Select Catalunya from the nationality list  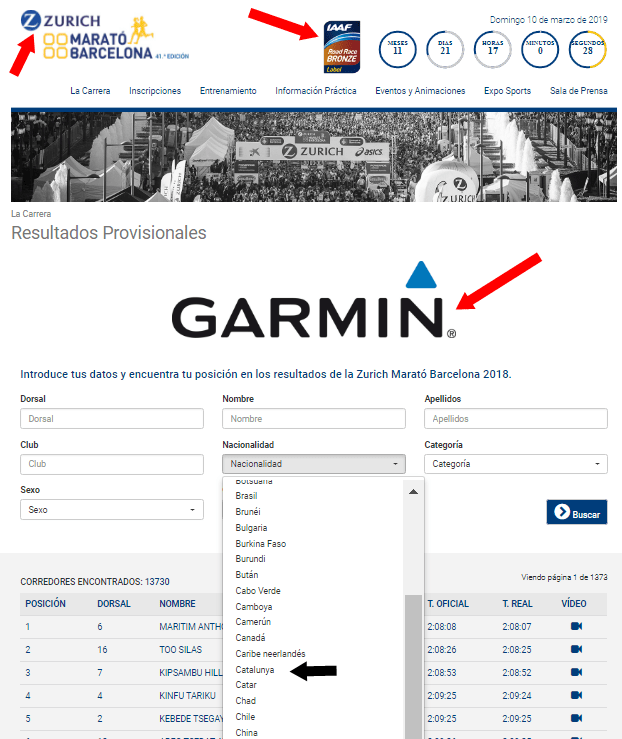click(255, 669)
